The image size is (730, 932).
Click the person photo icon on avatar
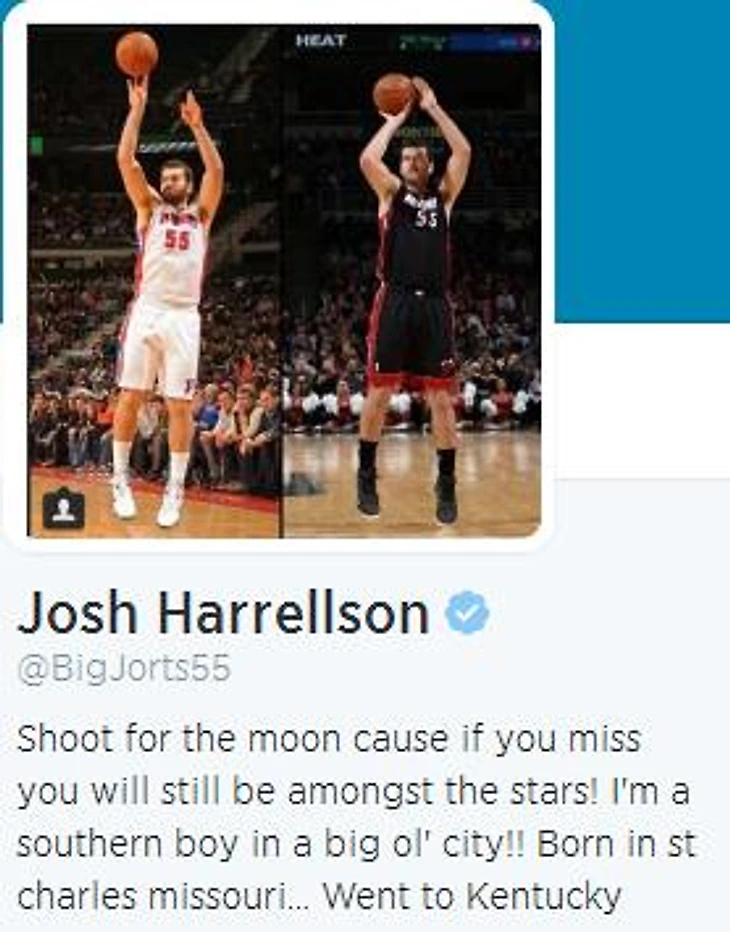[x=64, y=508]
